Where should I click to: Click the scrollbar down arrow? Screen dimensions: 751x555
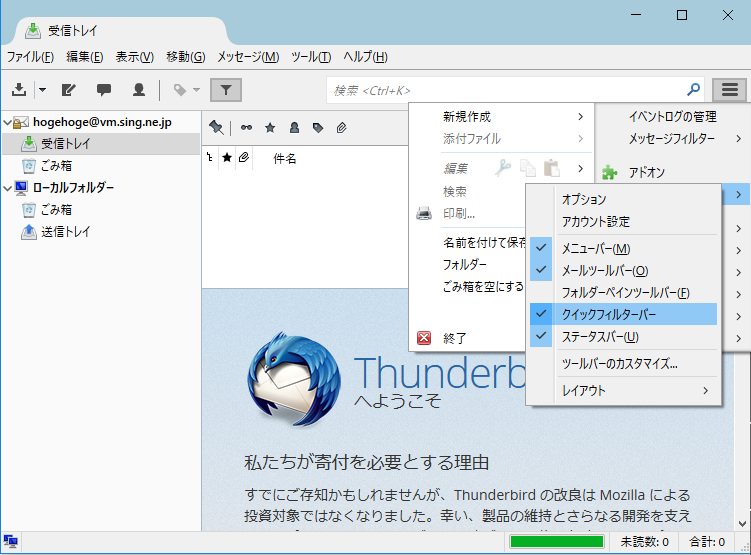(x=742, y=523)
